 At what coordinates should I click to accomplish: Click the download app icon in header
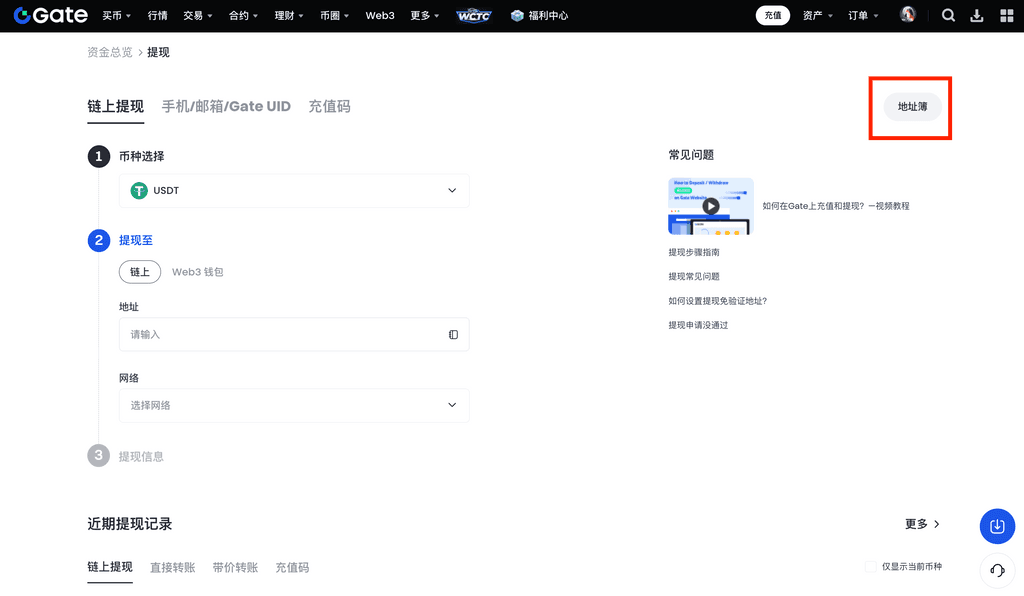point(977,15)
